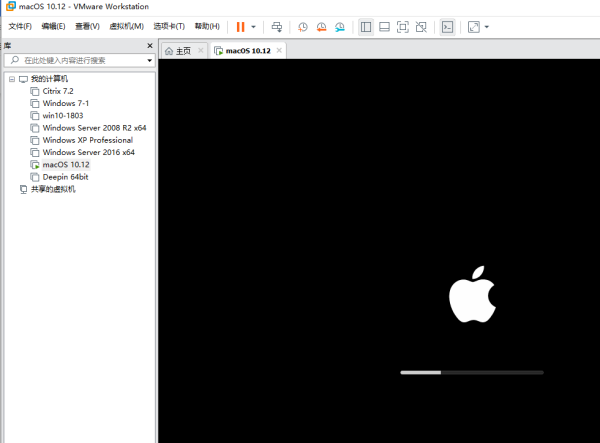Select Windows Server 2016 x64 in library
The height and width of the screenshot is (443, 600).
click(x=88, y=152)
